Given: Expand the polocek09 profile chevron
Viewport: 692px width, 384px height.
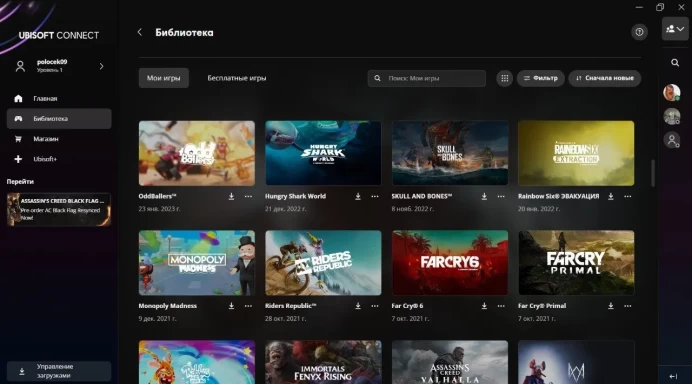Looking at the screenshot, I should [102, 66].
